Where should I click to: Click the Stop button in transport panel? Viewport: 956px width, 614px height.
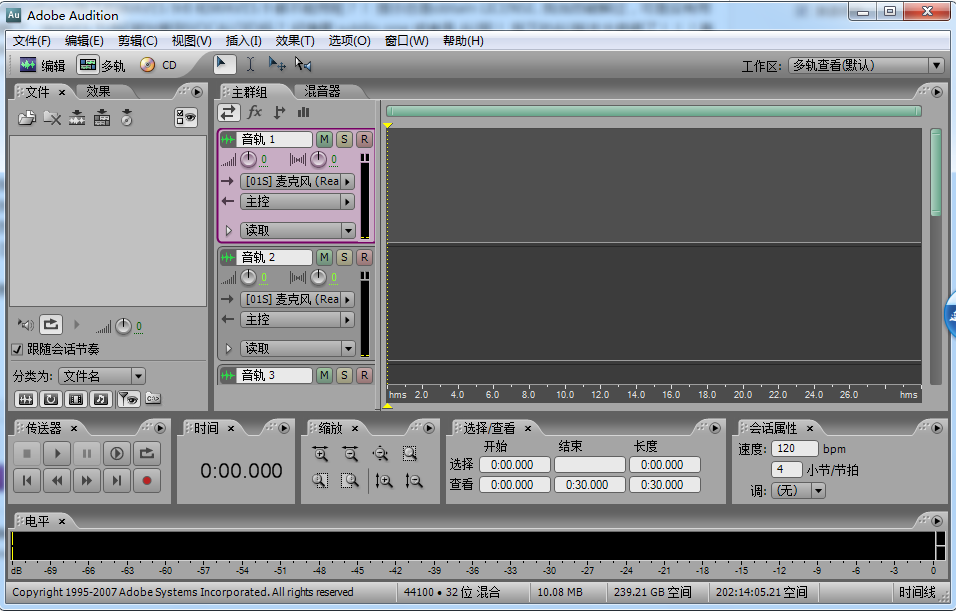27,454
